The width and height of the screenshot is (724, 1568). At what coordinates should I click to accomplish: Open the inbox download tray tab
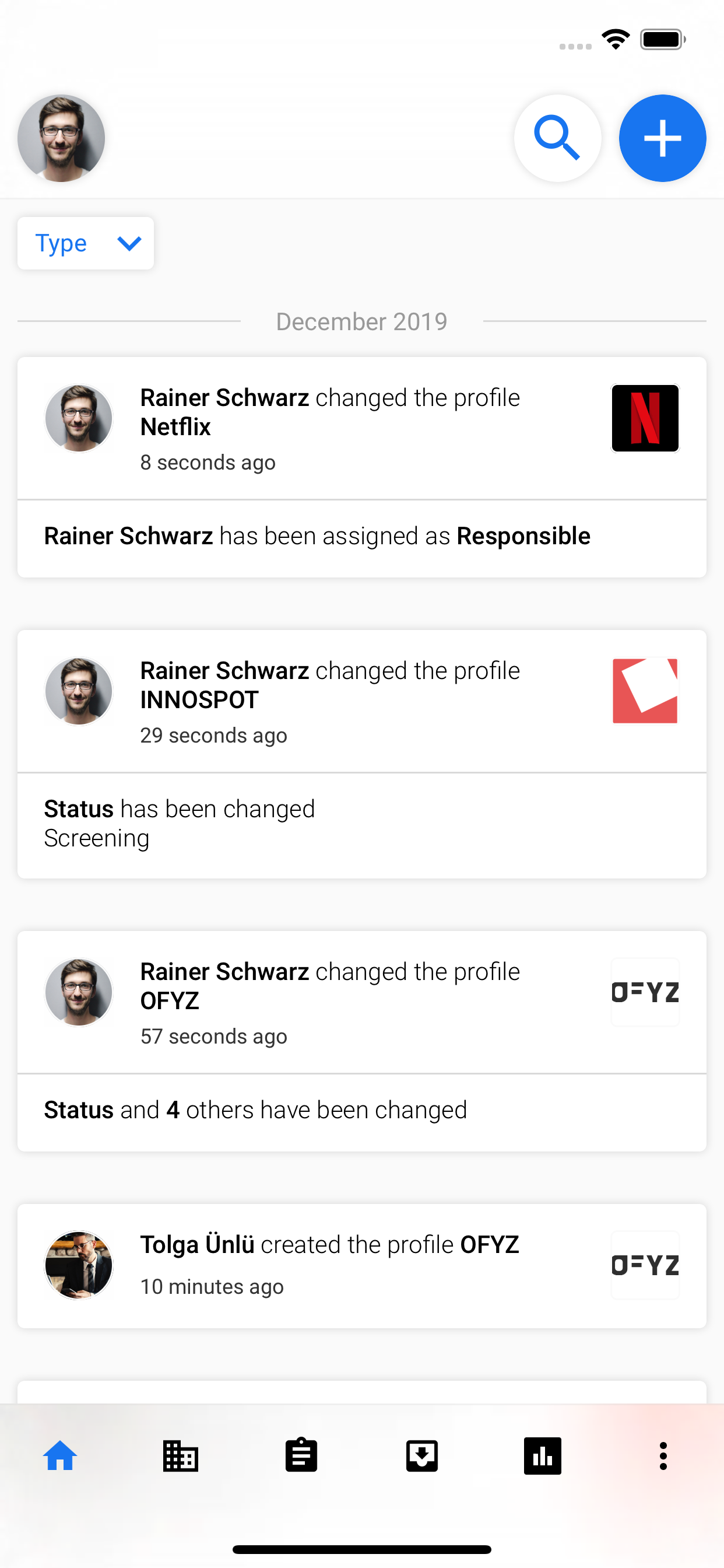[x=421, y=1456]
